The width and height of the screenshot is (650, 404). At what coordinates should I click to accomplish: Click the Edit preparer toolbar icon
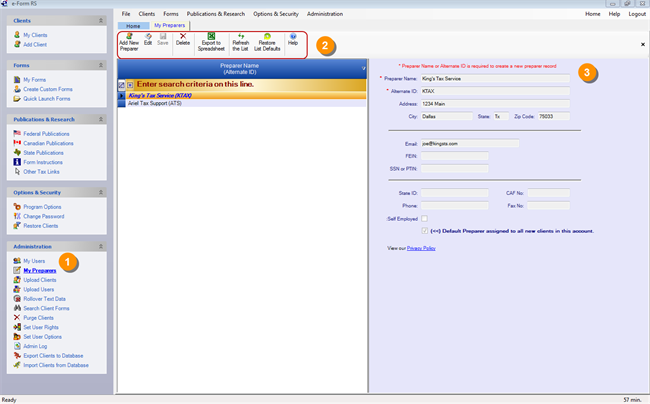click(x=148, y=40)
